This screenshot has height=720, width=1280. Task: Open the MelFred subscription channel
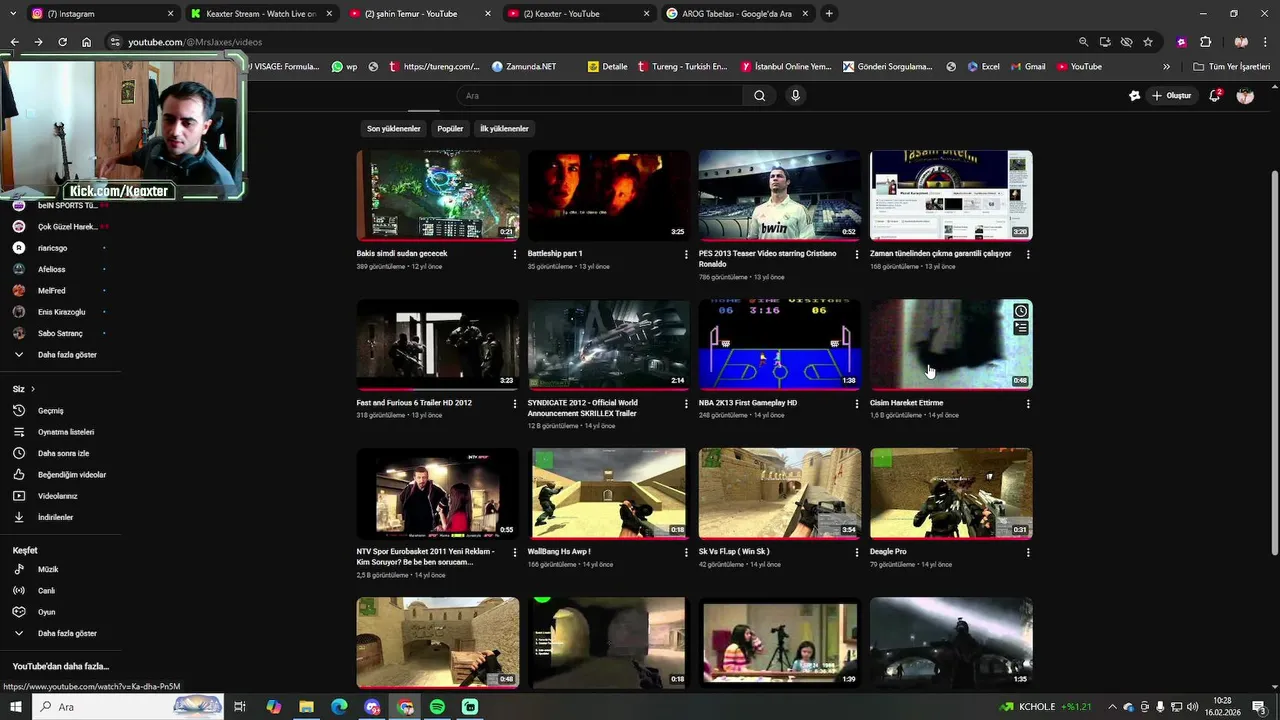51,291
